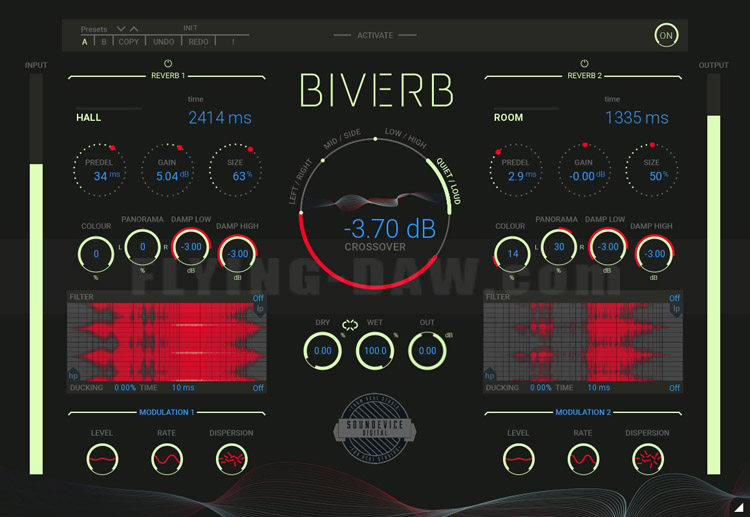Click Reverb 2 time value 1335 ms
The width and height of the screenshot is (750, 517).
[637, 118]
